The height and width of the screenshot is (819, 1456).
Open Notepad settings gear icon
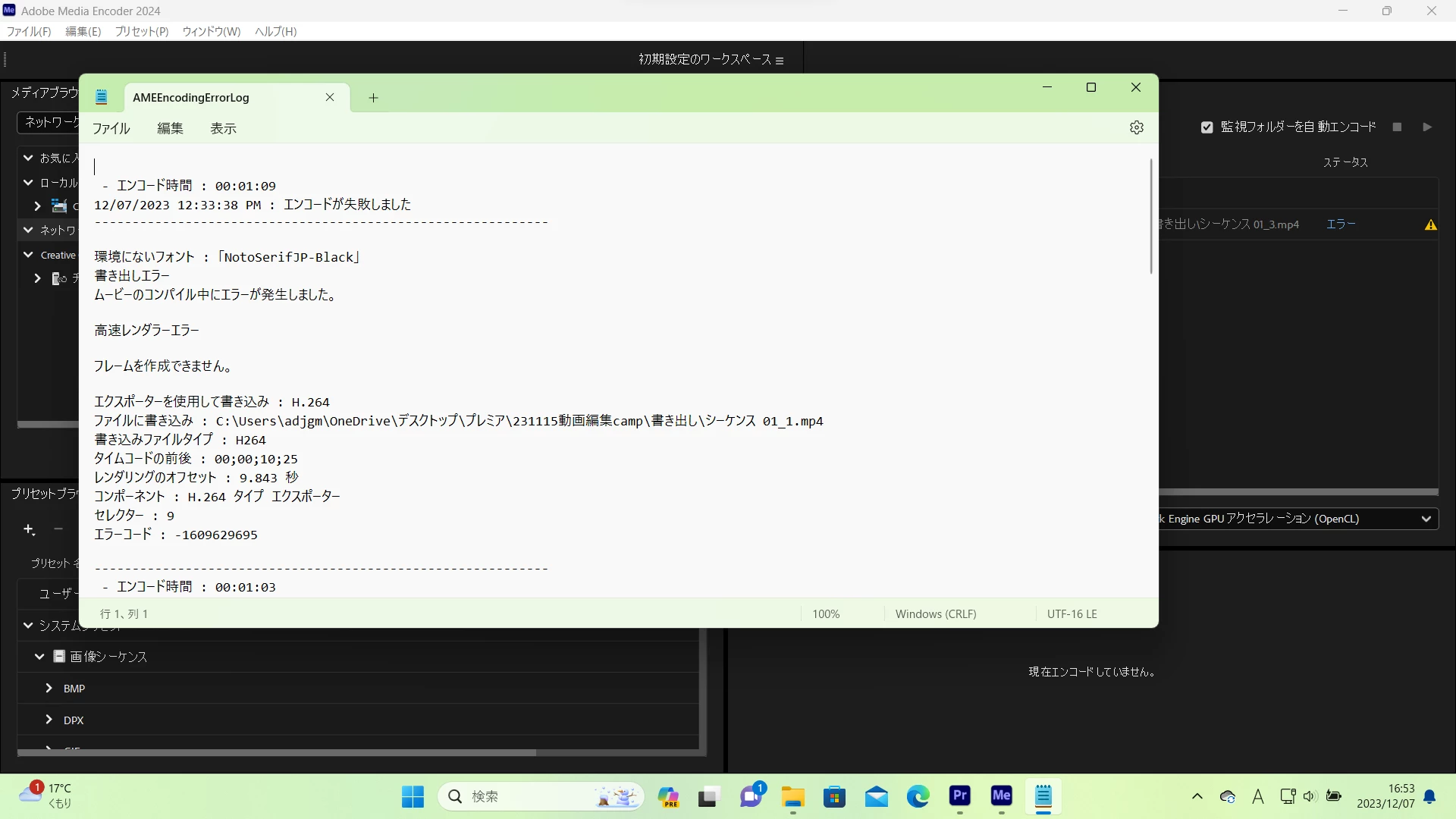[1136, 127]
